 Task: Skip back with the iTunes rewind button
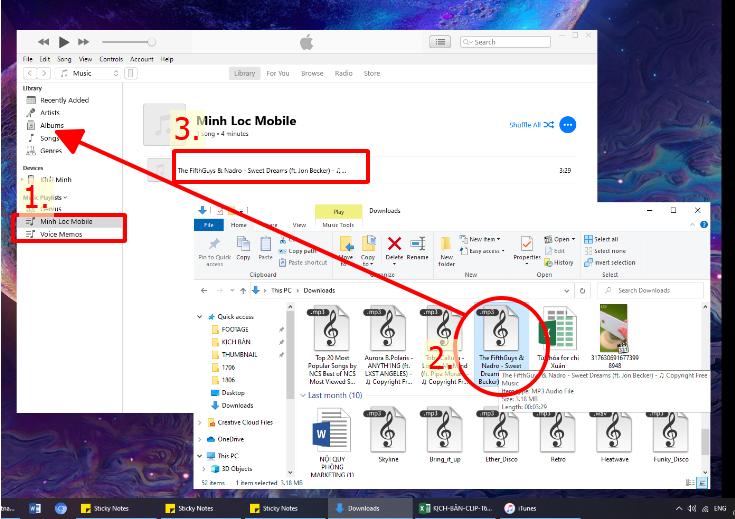[x=44, y=42]
